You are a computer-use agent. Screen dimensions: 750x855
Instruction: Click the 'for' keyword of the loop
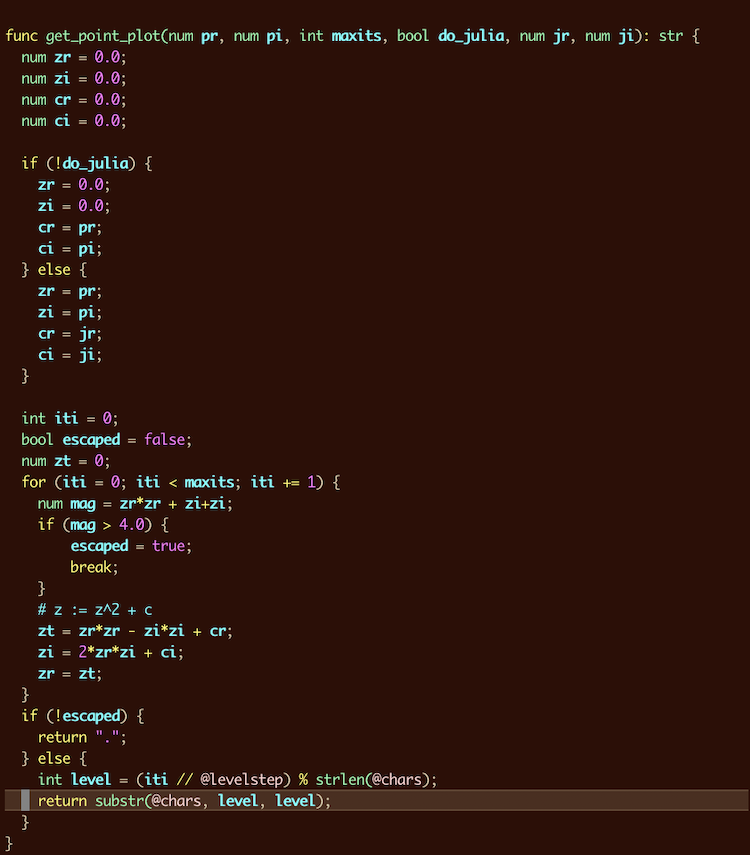pos(33,482)
